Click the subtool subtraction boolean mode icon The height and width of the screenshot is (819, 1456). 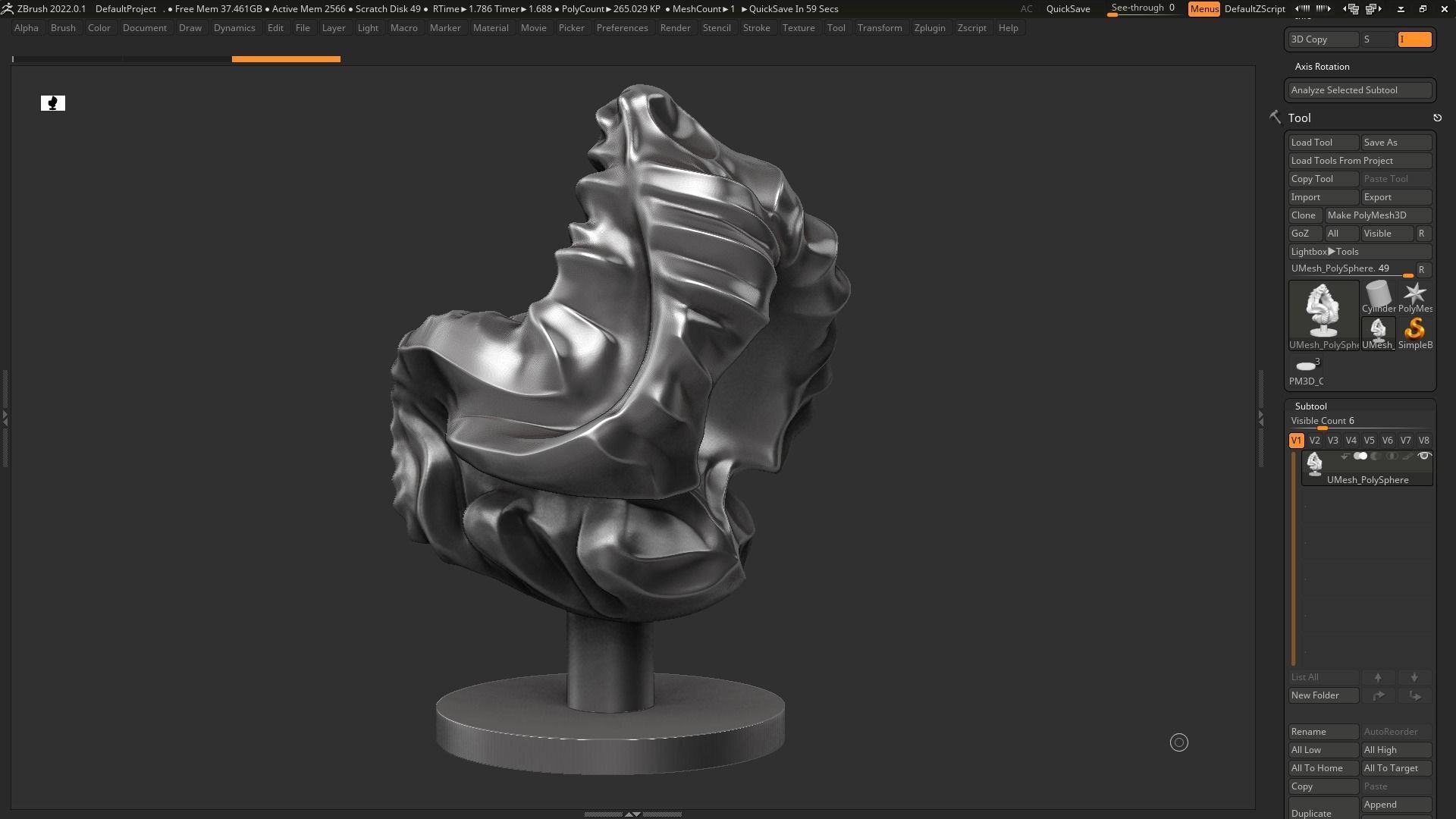1376,457
